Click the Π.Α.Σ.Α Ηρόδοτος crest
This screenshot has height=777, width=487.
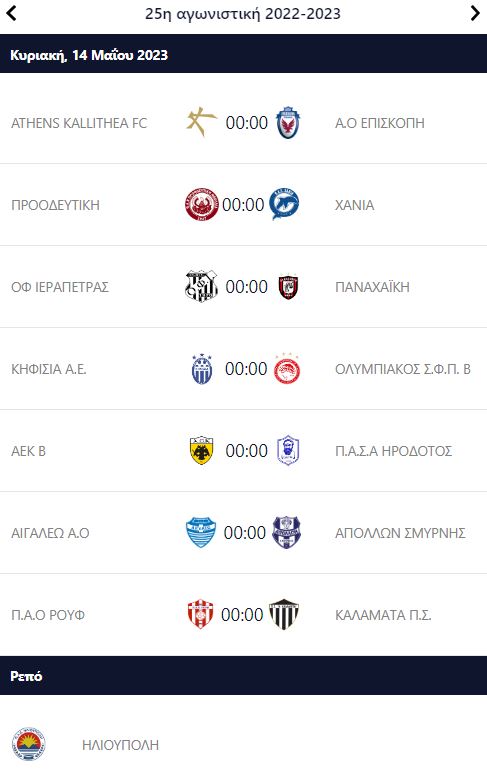(x=288, y=450)
